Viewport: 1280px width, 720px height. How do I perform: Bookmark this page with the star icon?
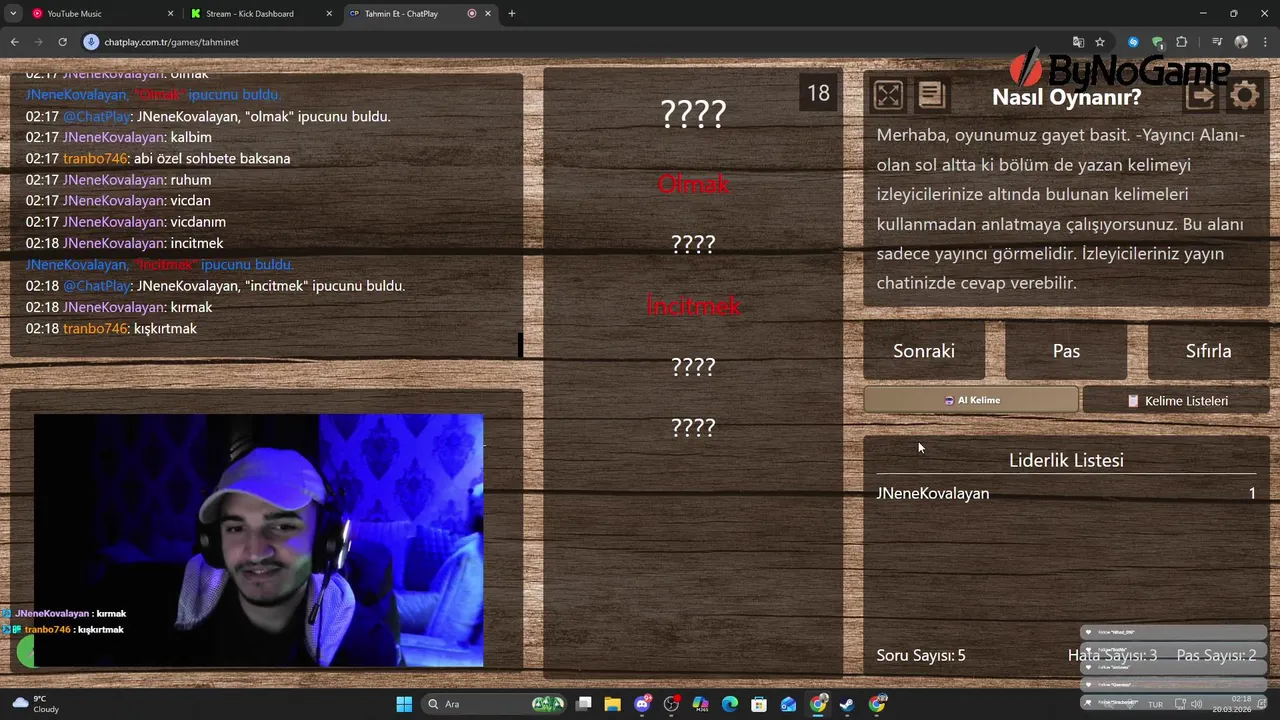coord(1100,42)
